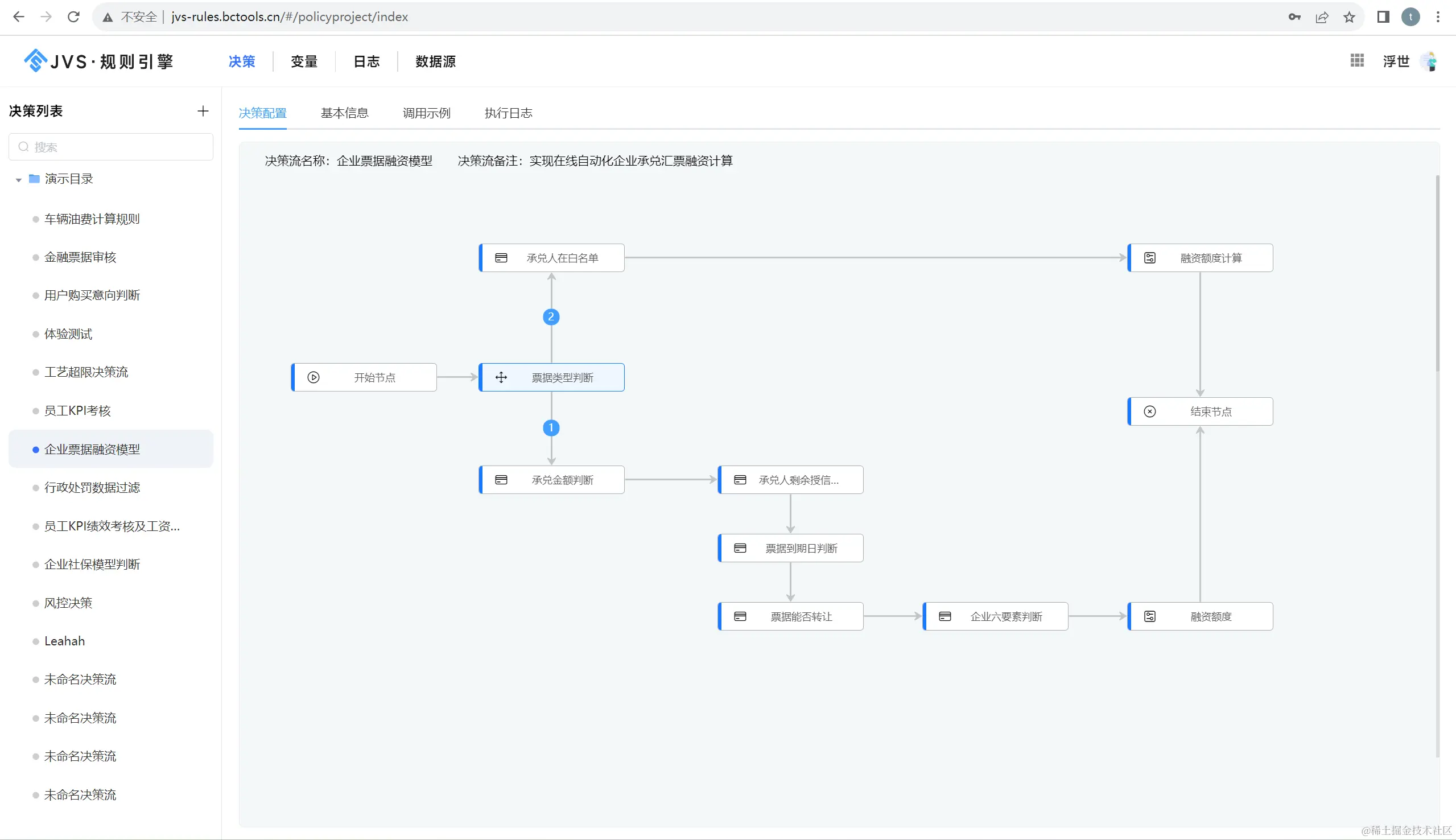Image resolution: width=1456 pixels, height=840 pixels.
Task: Click the share icon in address bar
Action: coord(1322,17)
